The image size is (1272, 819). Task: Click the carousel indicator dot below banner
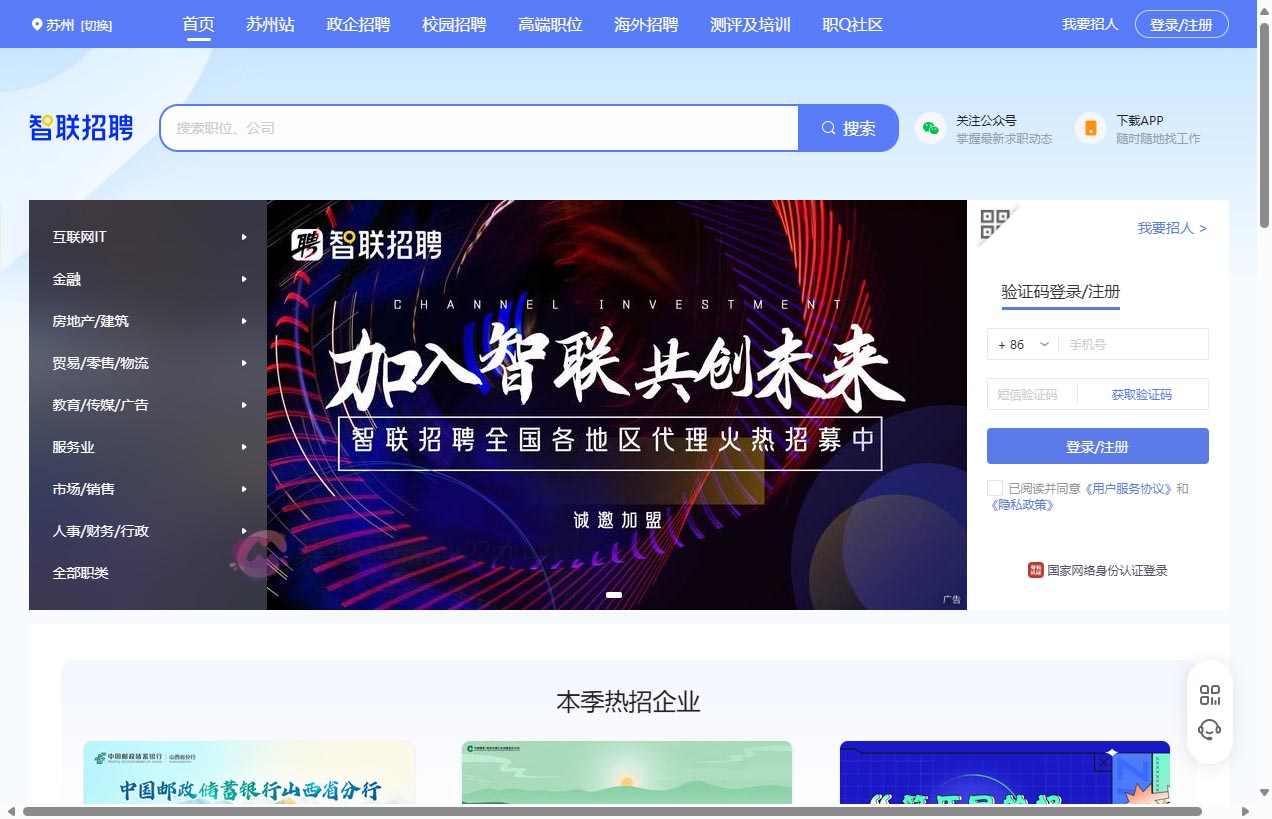615,594
